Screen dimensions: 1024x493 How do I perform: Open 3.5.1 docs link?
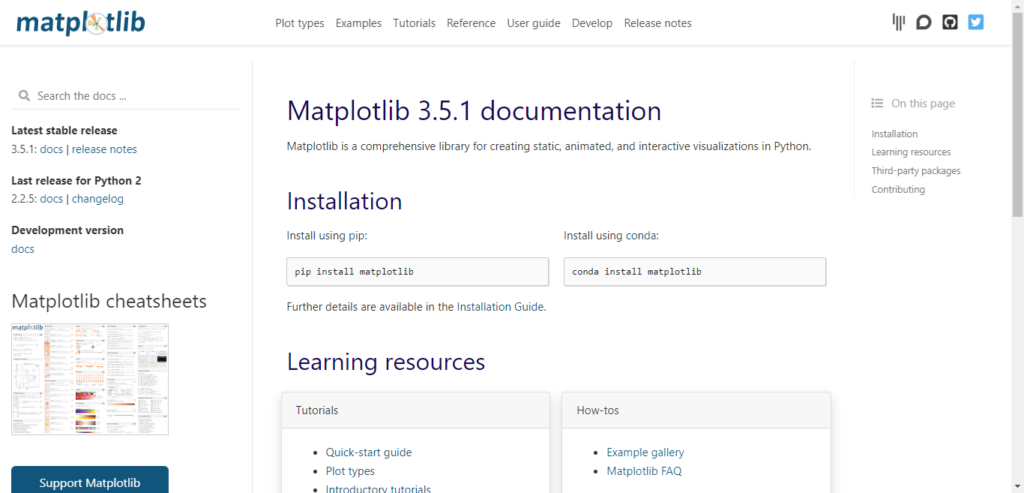52,149
